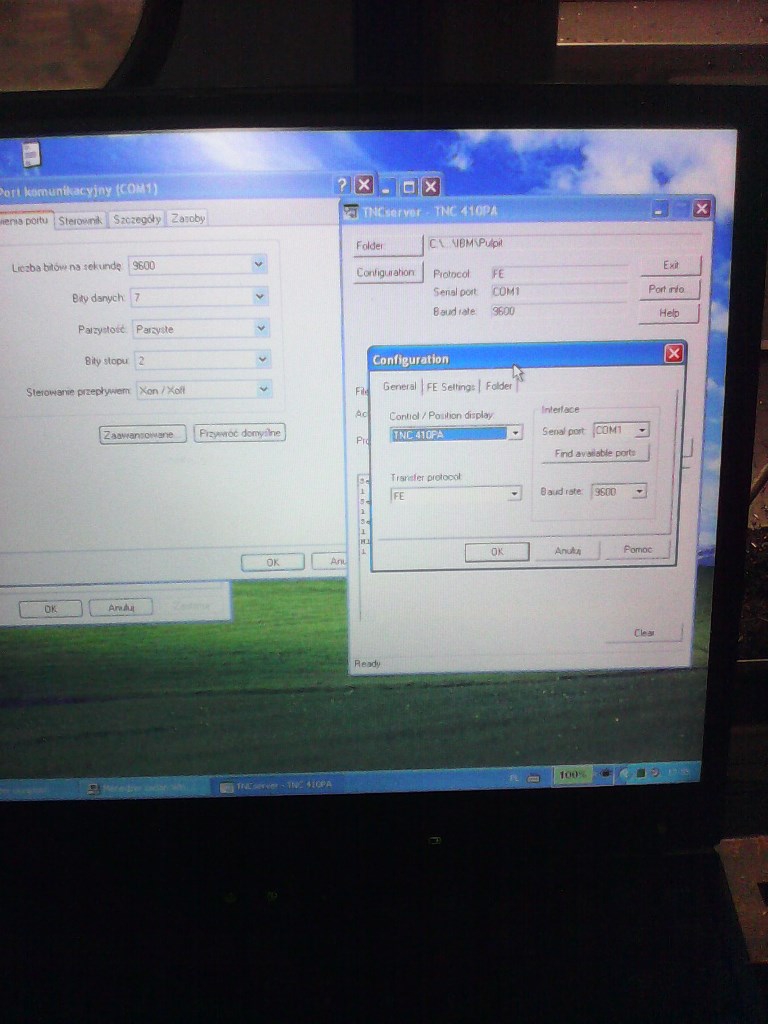Open the Parzystość dropdown showing Parzyste

click(200, 328)
